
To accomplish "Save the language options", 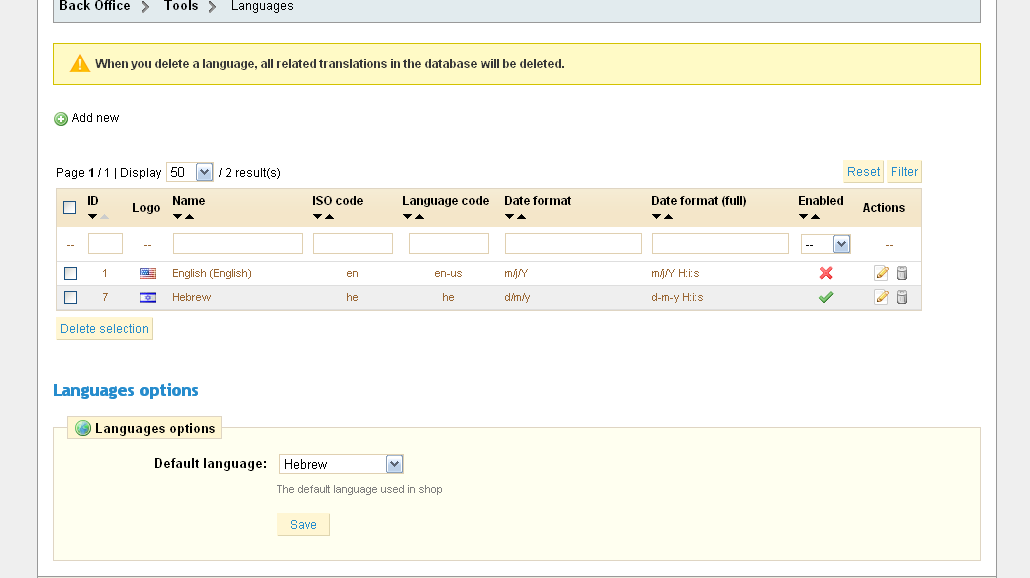I will tap(303, 525).
